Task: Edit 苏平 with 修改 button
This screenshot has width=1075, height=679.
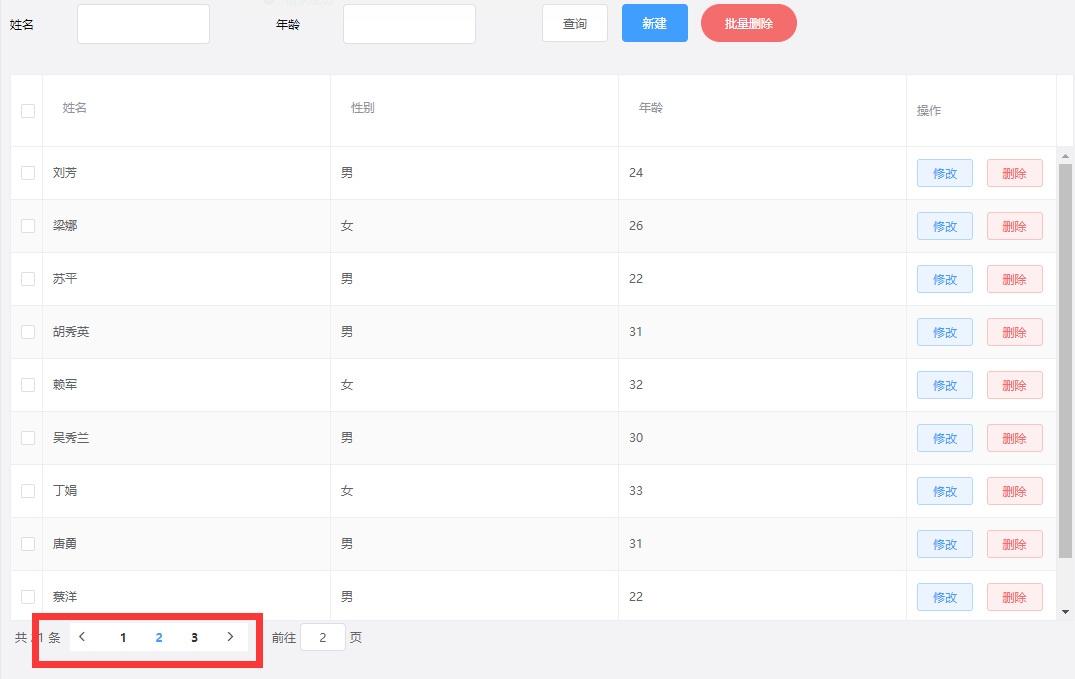Action: (945, 279)
